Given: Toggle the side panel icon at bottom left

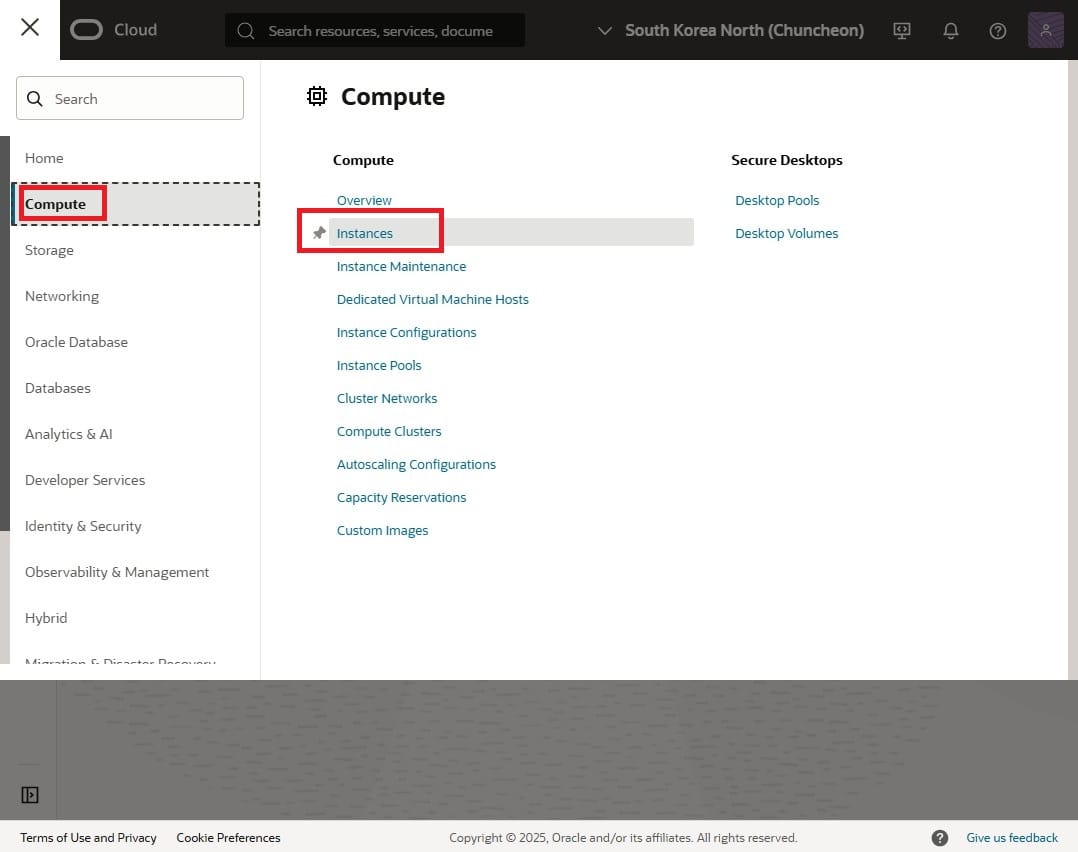Looking at the screenshot, I should pos(30,795).
